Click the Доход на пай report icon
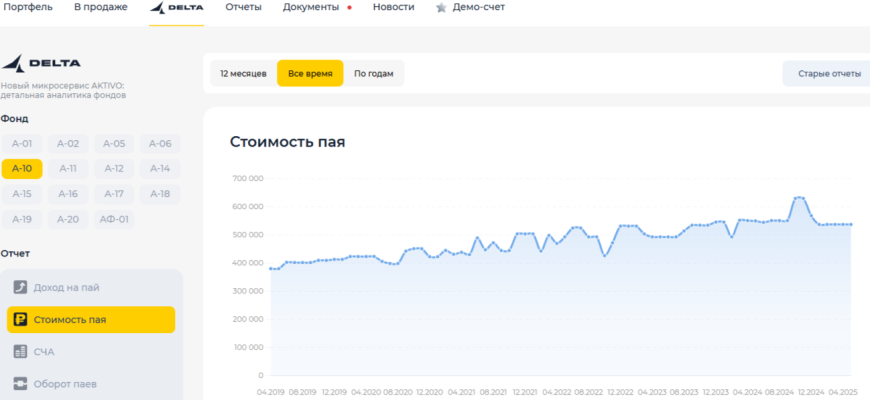 click(x=20, y=288)
